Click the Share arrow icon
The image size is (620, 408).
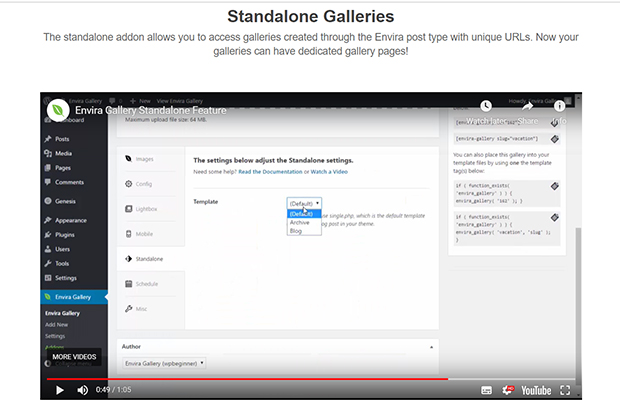click(x=527, y=106)
